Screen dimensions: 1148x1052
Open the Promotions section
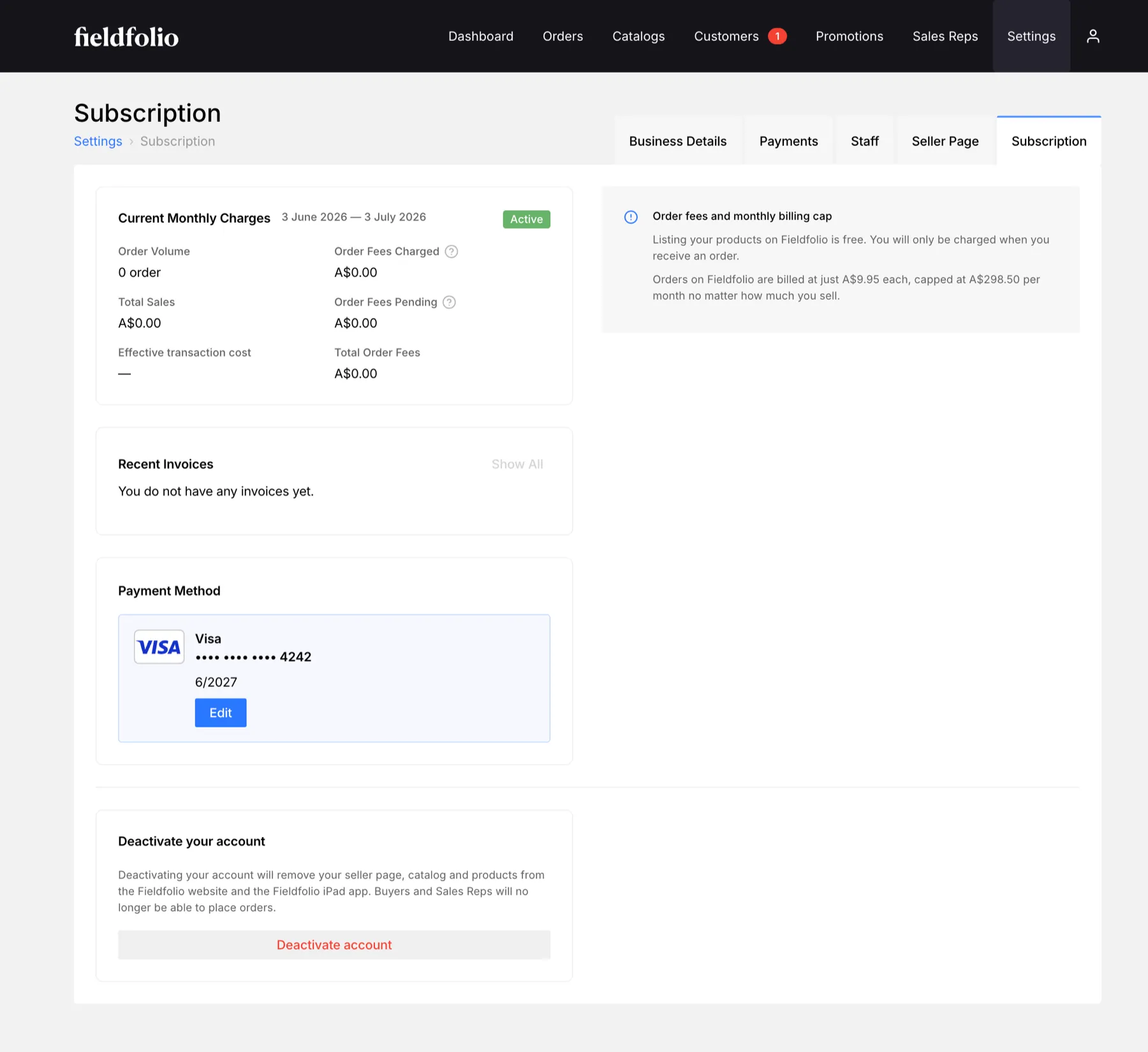[849, 36]
